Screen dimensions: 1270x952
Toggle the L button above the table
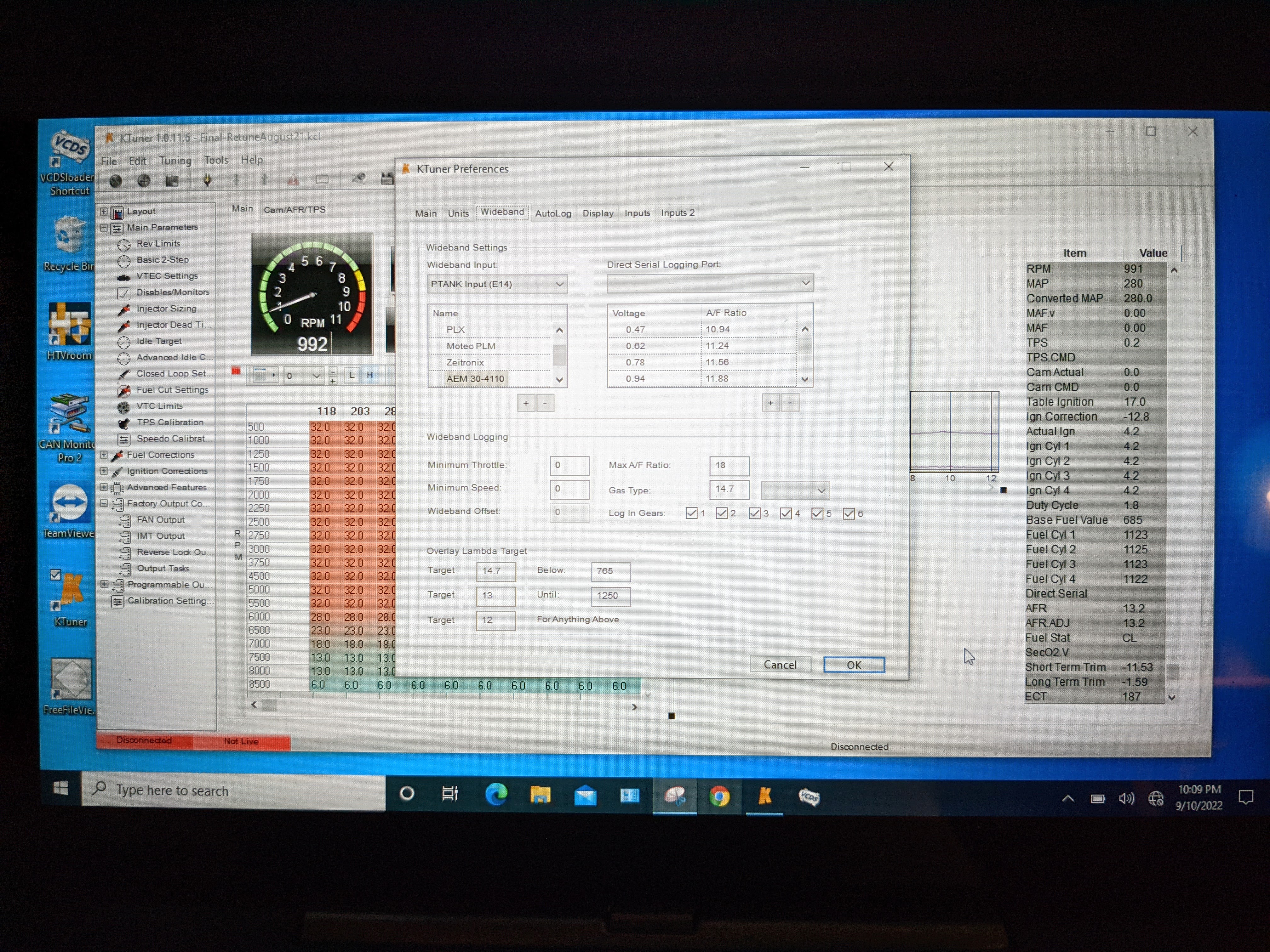(352, 375)
